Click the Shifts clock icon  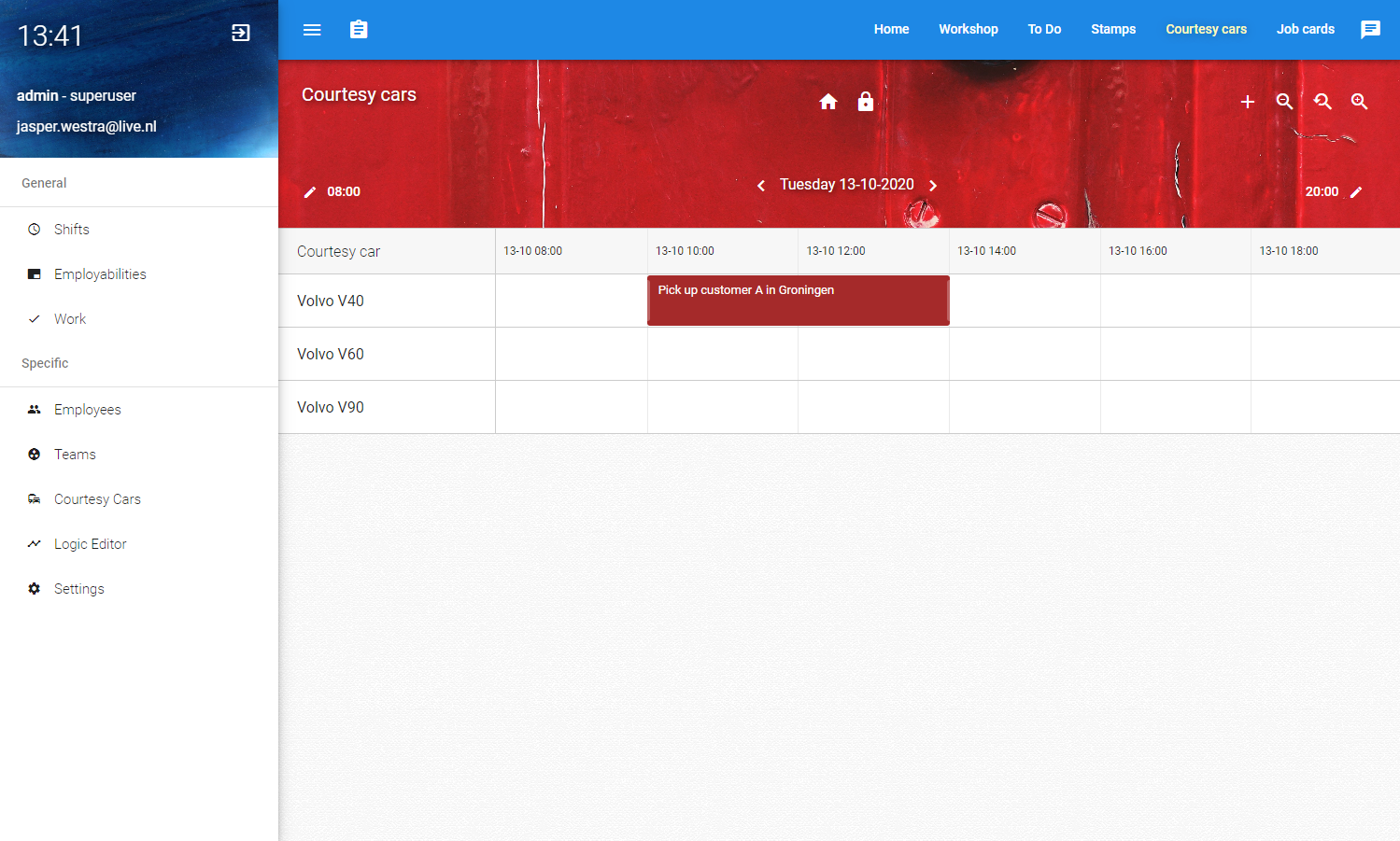[x=35, y=230]
